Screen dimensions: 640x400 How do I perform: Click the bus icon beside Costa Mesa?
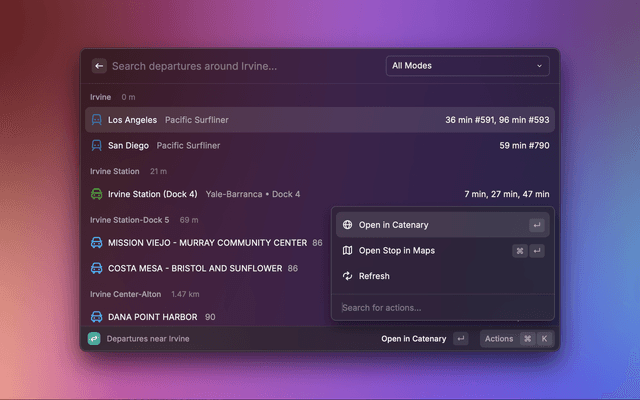[97, 268]
